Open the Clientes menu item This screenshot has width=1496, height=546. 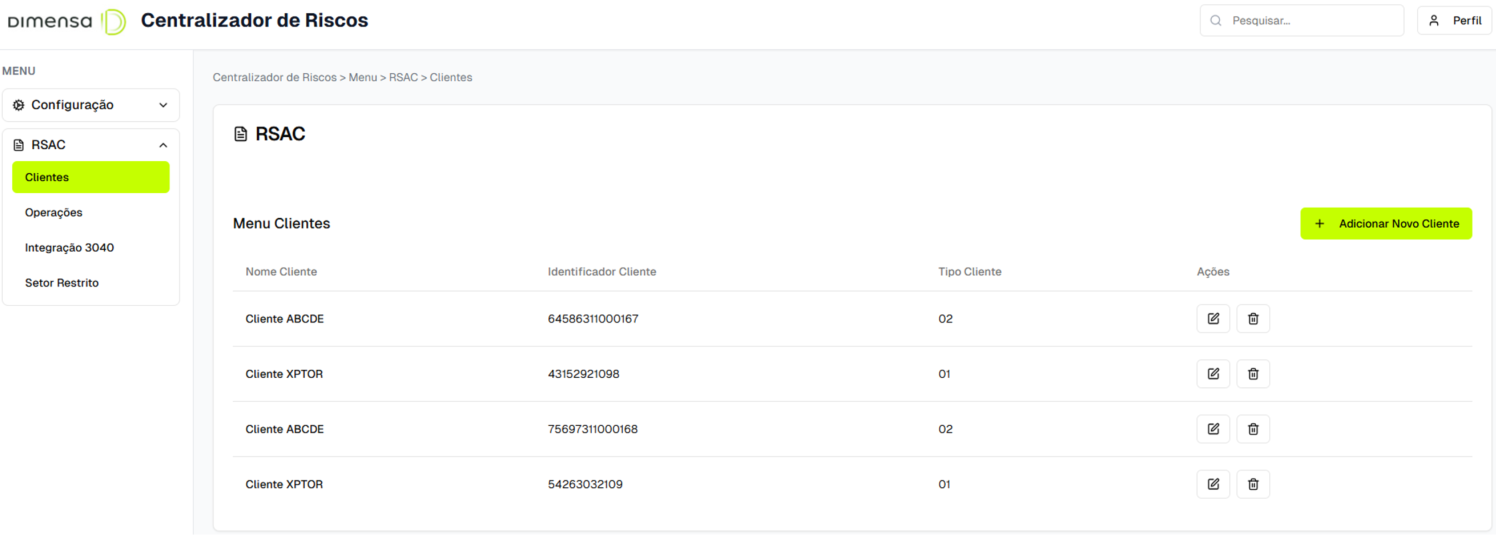pyautogui.click(x=90, y=177)
